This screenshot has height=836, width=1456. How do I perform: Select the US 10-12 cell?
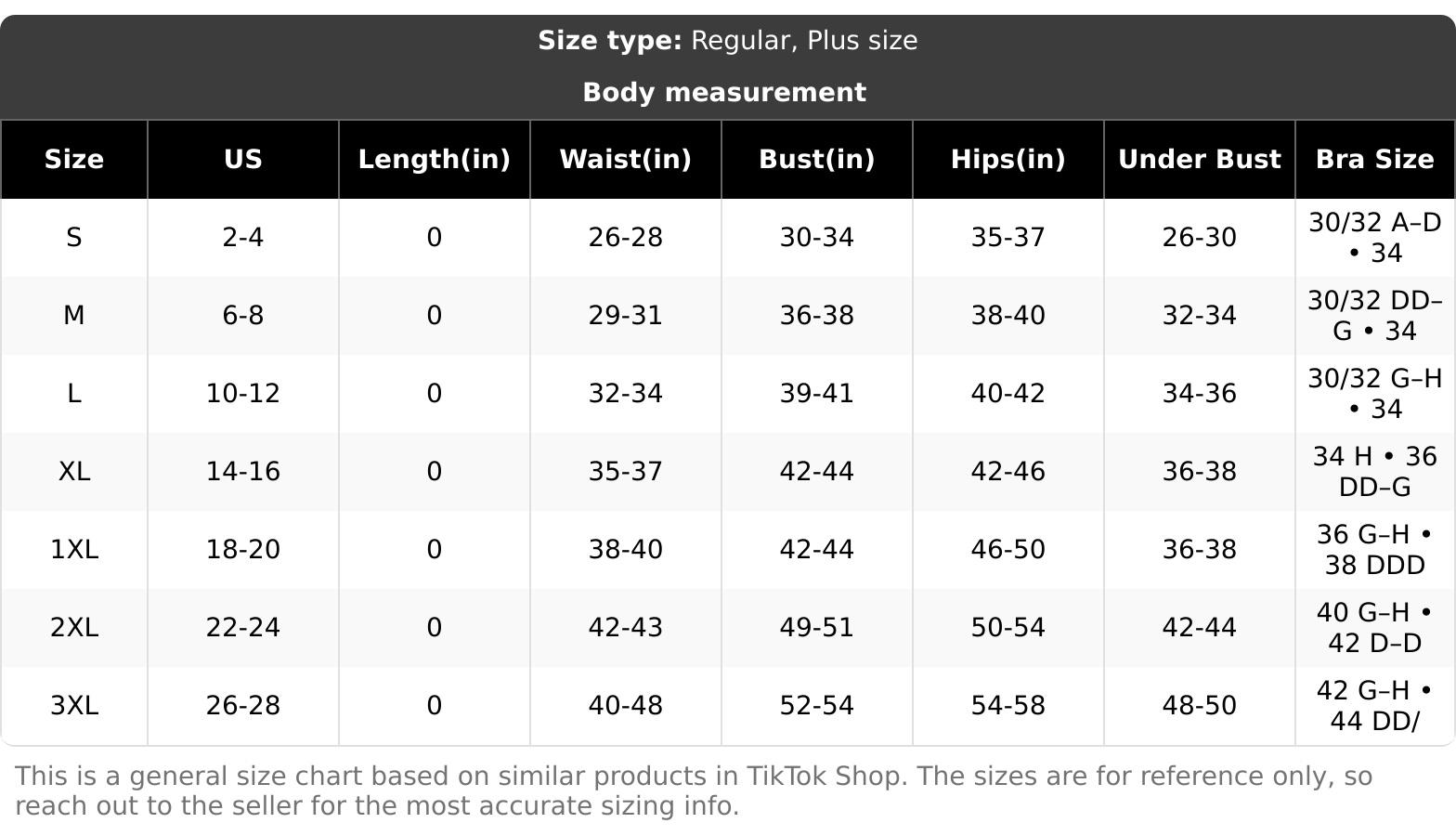(x=243, y=394)
